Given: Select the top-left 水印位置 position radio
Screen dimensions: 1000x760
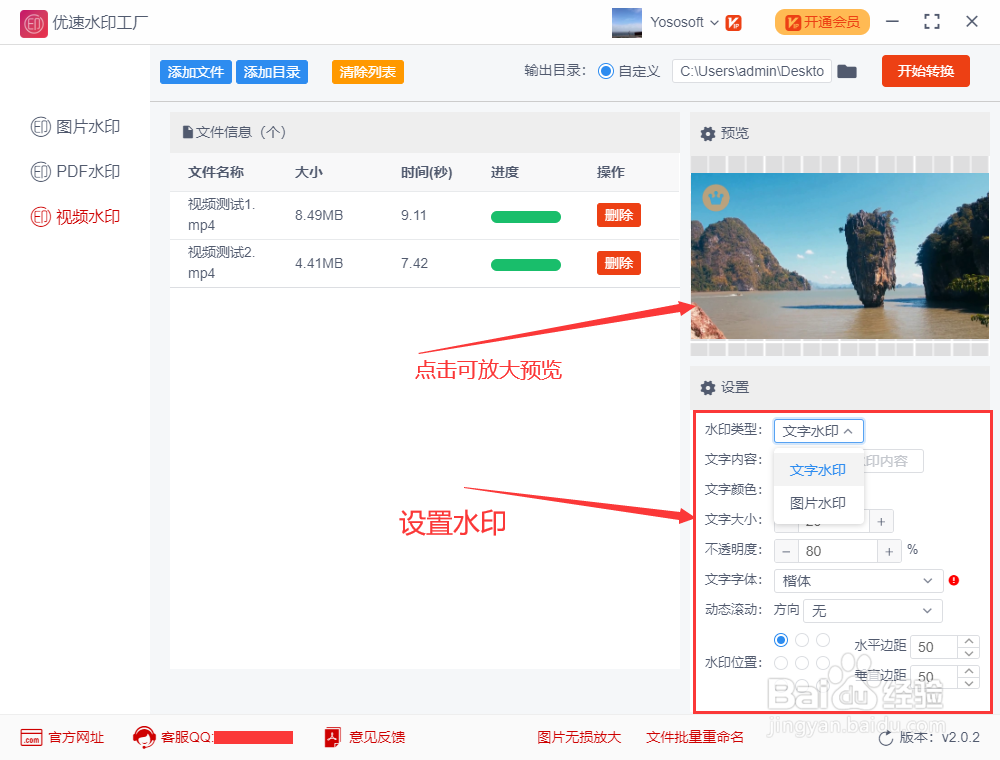Looking at the screenshot, I should click(x=781, y=640).
